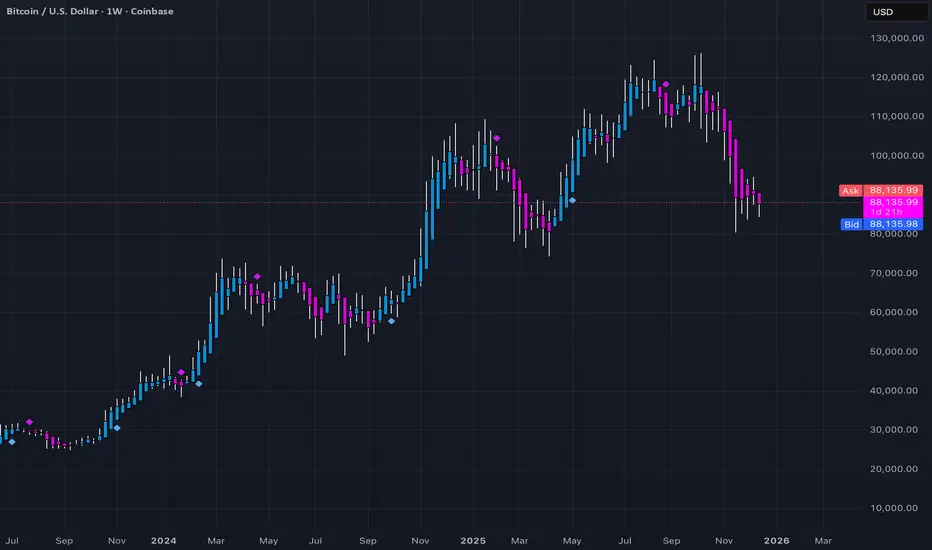Screen dimensions: 932x550
Task: Select magenta diamond marker above August 2025 candles
Action: [x=666, y=84]
